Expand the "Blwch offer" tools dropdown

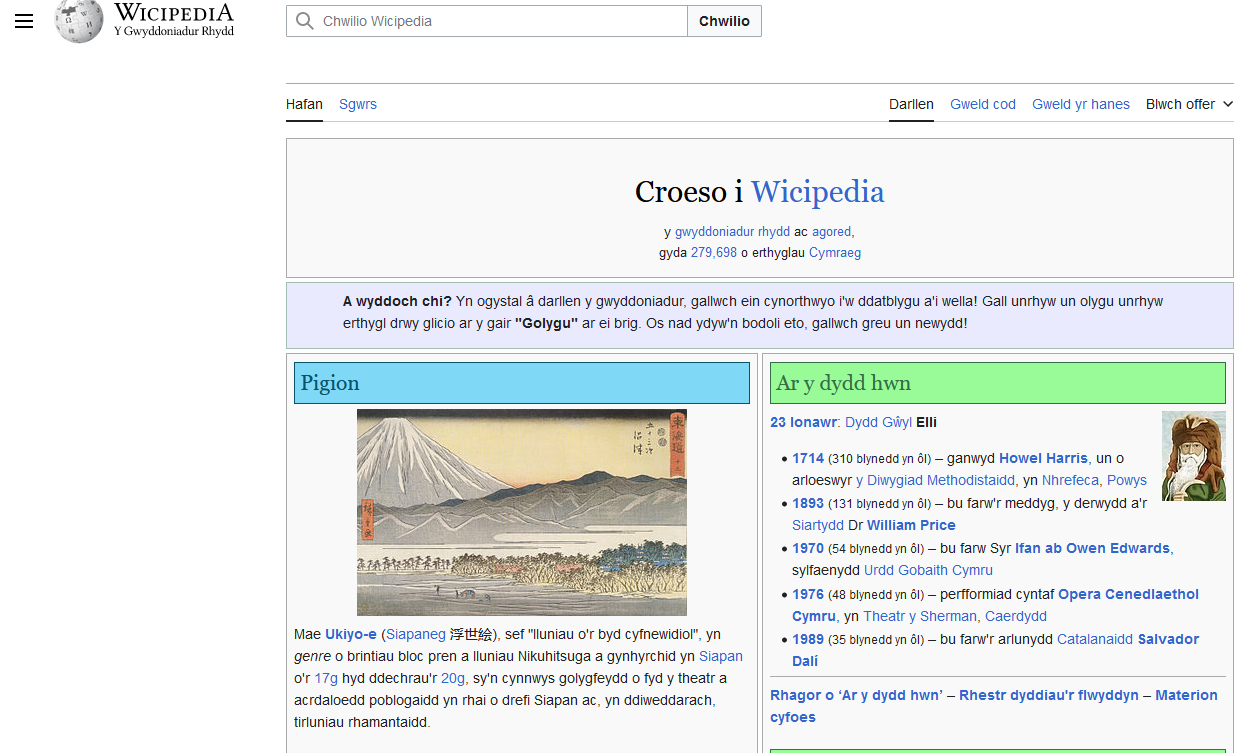(x=1189, y=104)
